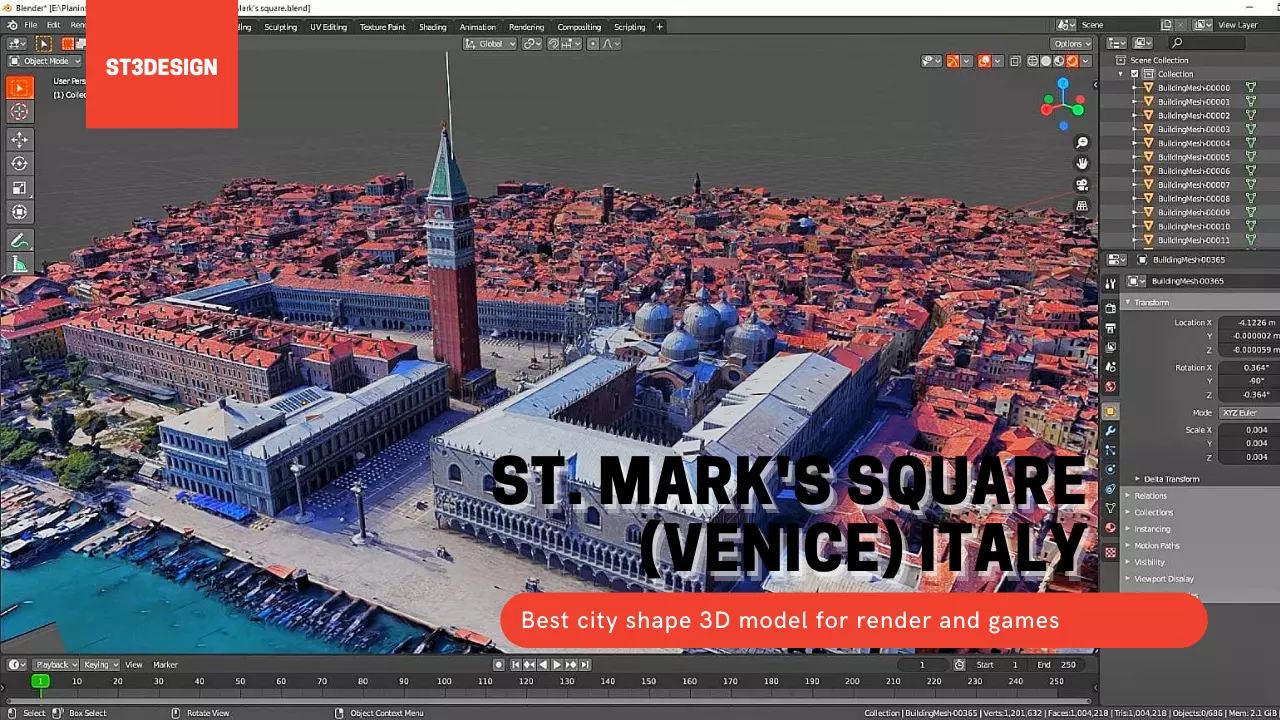Uncheck the Collection visibility checkbox
The image size is (1280, 720).
[x=1135, y=74]
